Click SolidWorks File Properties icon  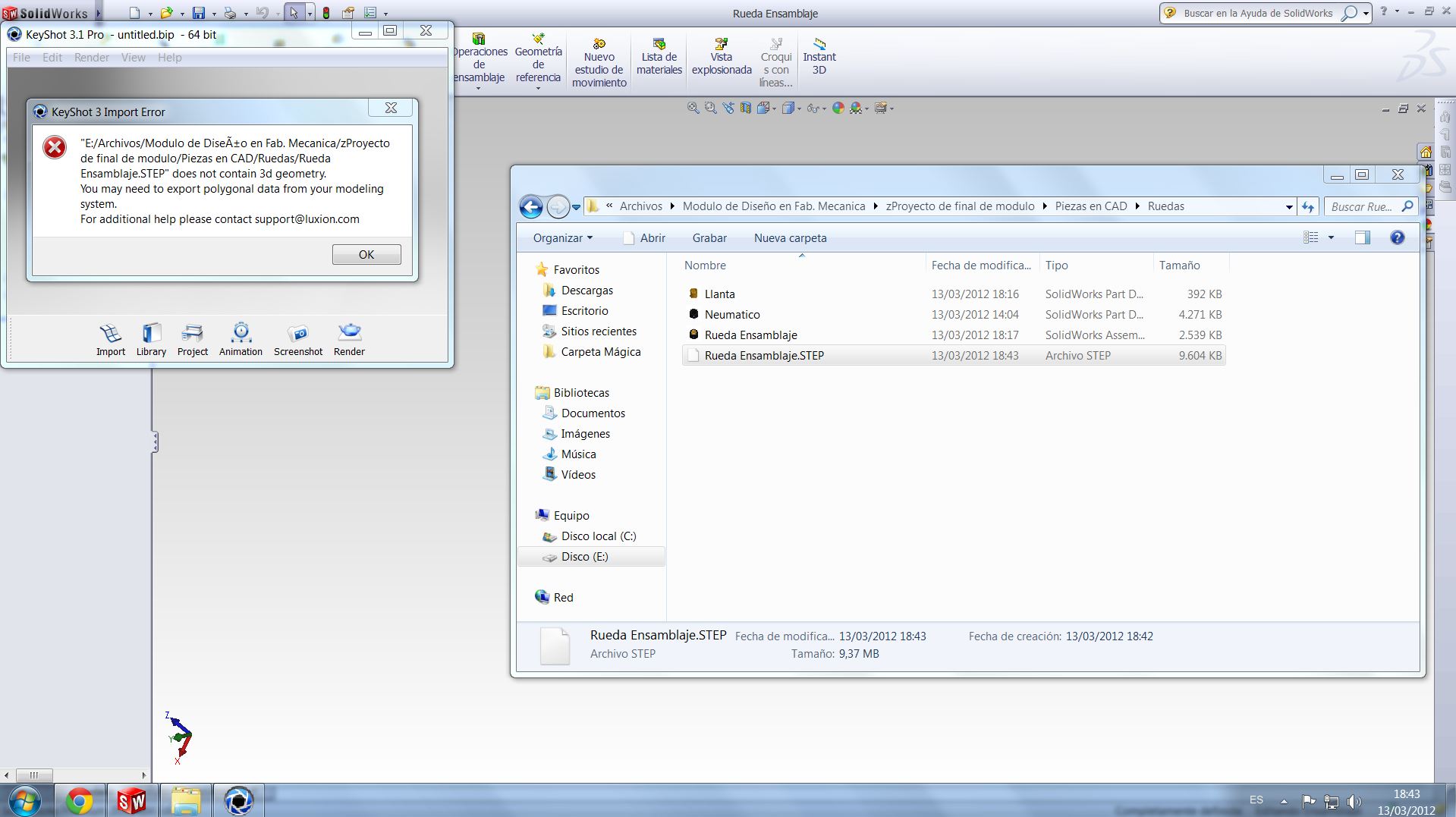click(348, 13)
